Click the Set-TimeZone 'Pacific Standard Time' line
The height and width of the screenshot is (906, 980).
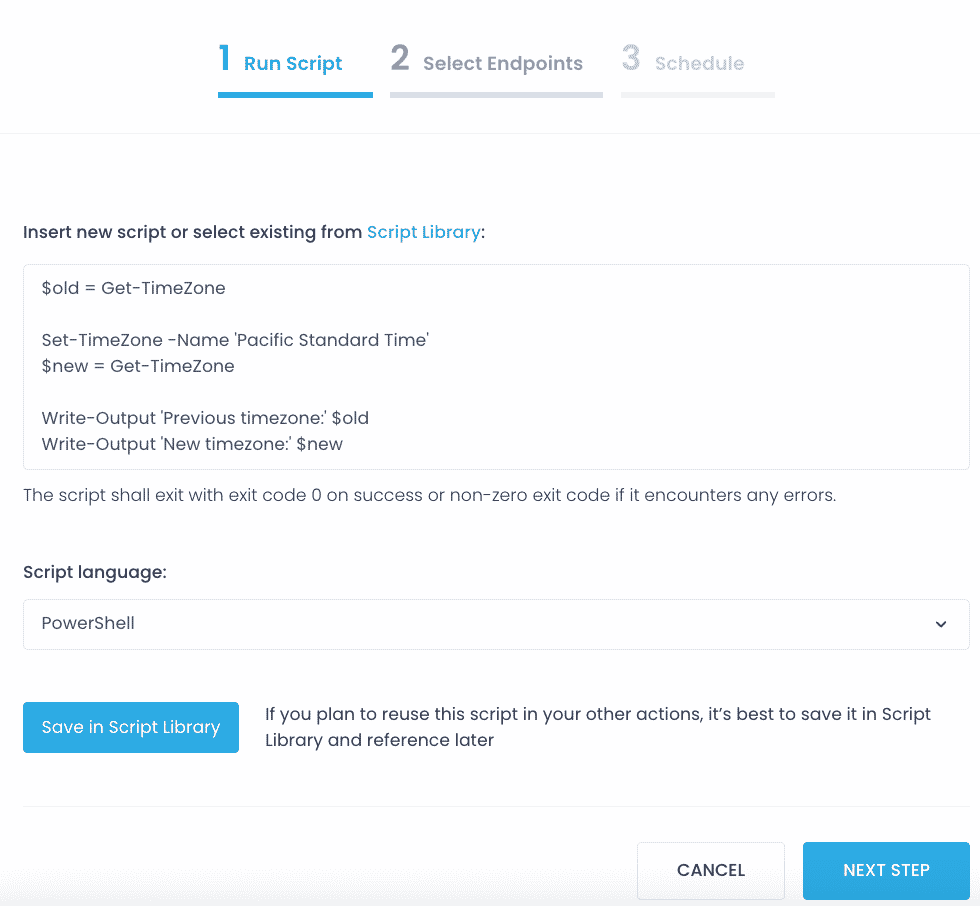[x=235, y=340]
